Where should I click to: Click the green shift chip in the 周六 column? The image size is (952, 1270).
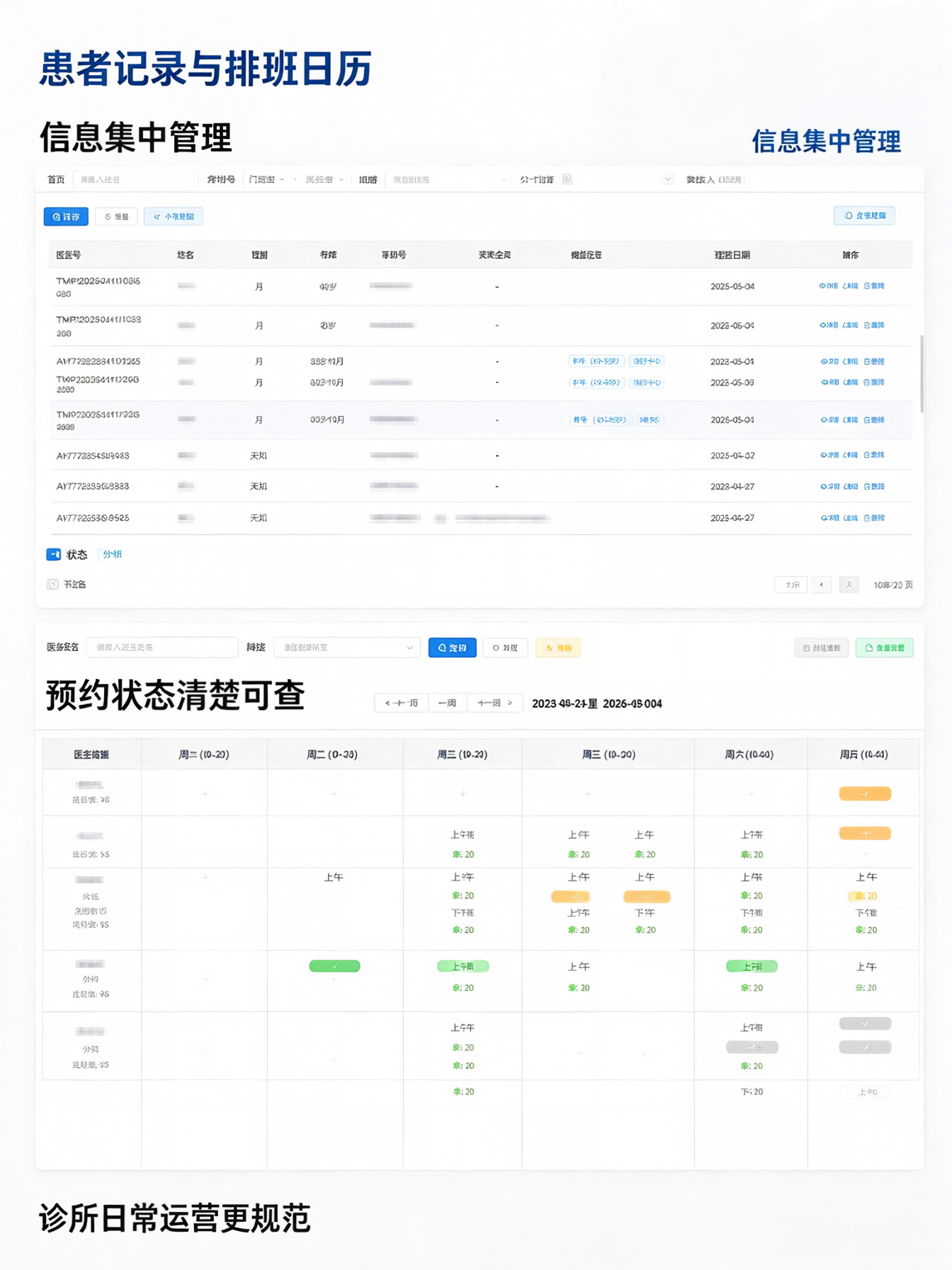(752, 966)
